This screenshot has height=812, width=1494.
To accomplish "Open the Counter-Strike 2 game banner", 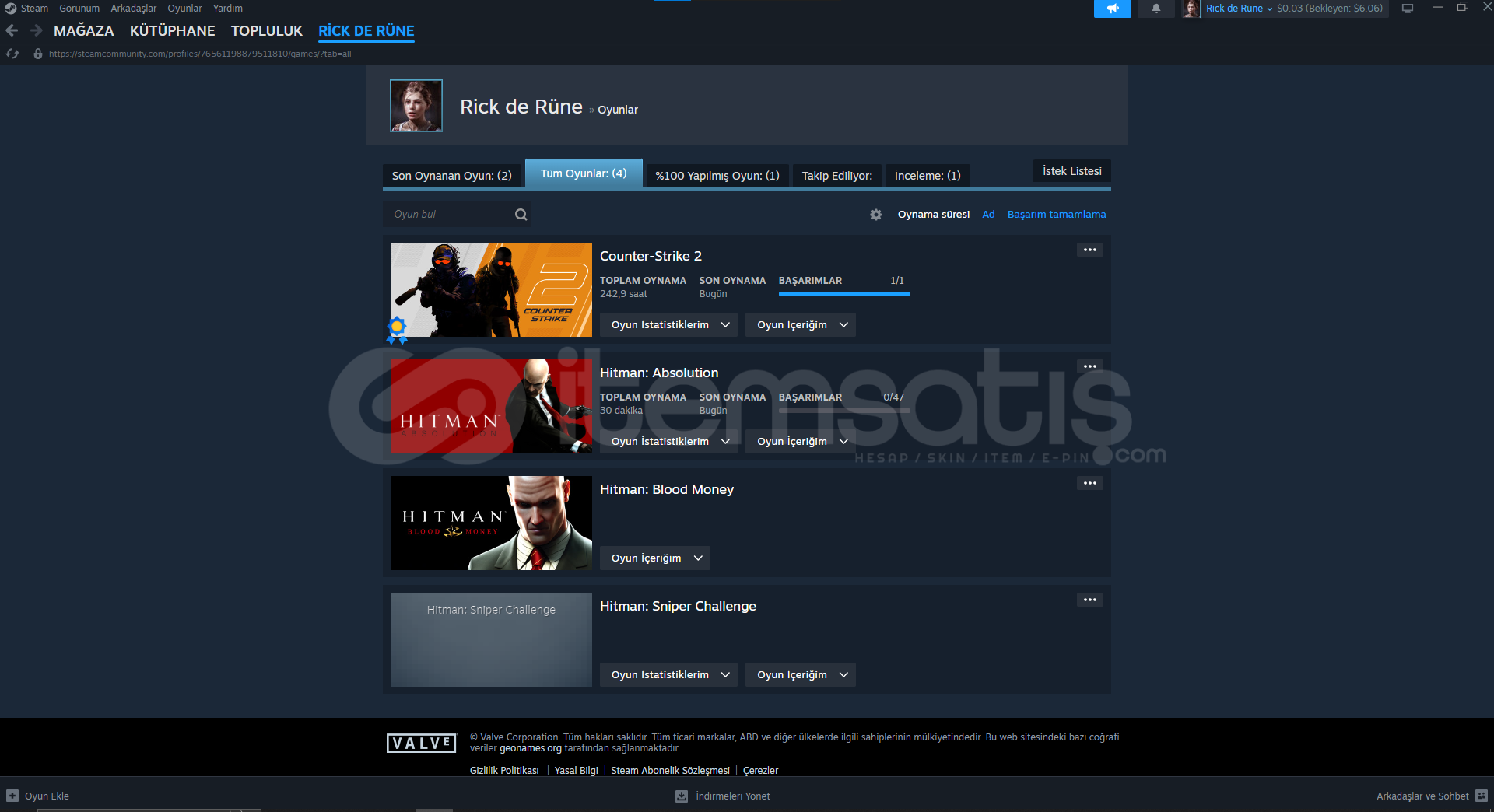I will (x=491, y=289).
